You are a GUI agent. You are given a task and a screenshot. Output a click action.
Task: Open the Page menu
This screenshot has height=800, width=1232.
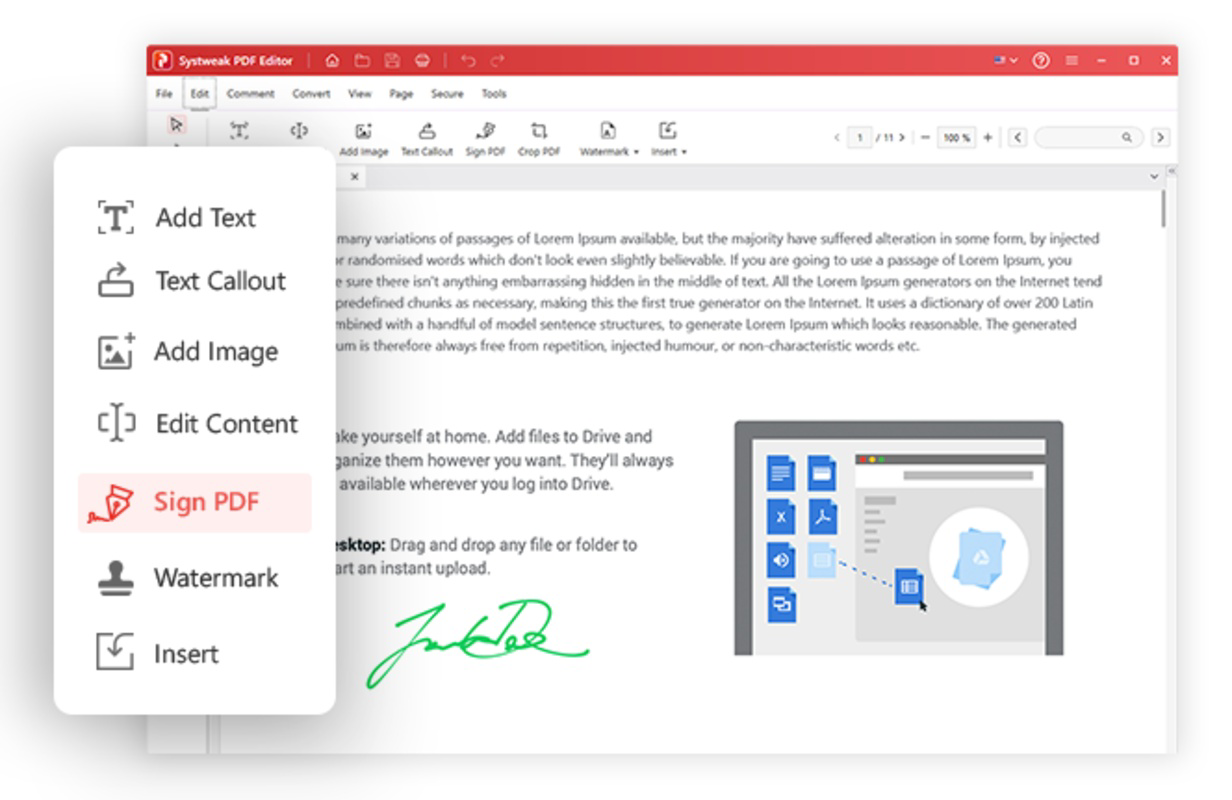click(x=401, y=94)
